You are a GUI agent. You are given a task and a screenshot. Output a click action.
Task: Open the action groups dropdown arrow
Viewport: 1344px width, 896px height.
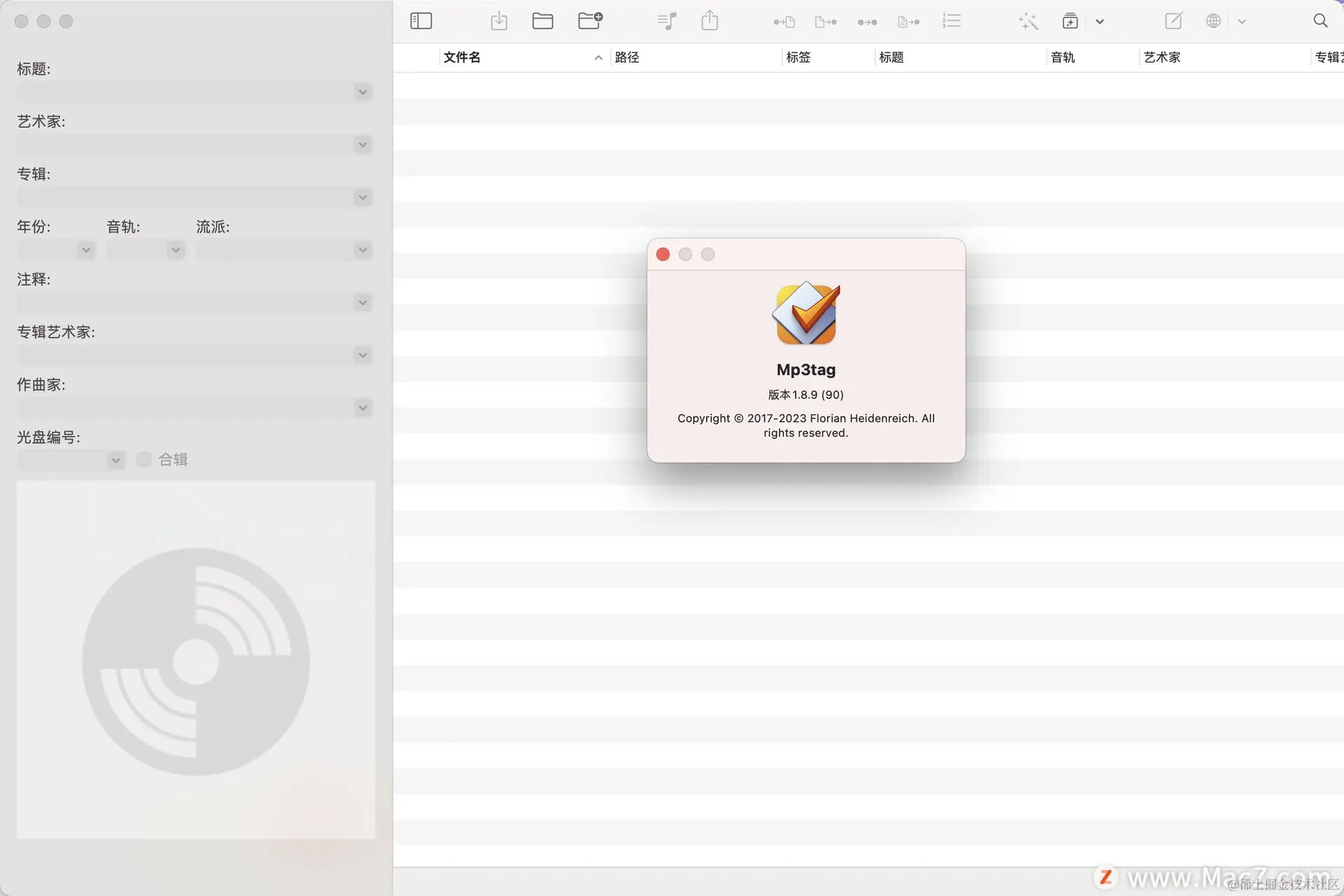[1100, 22]
